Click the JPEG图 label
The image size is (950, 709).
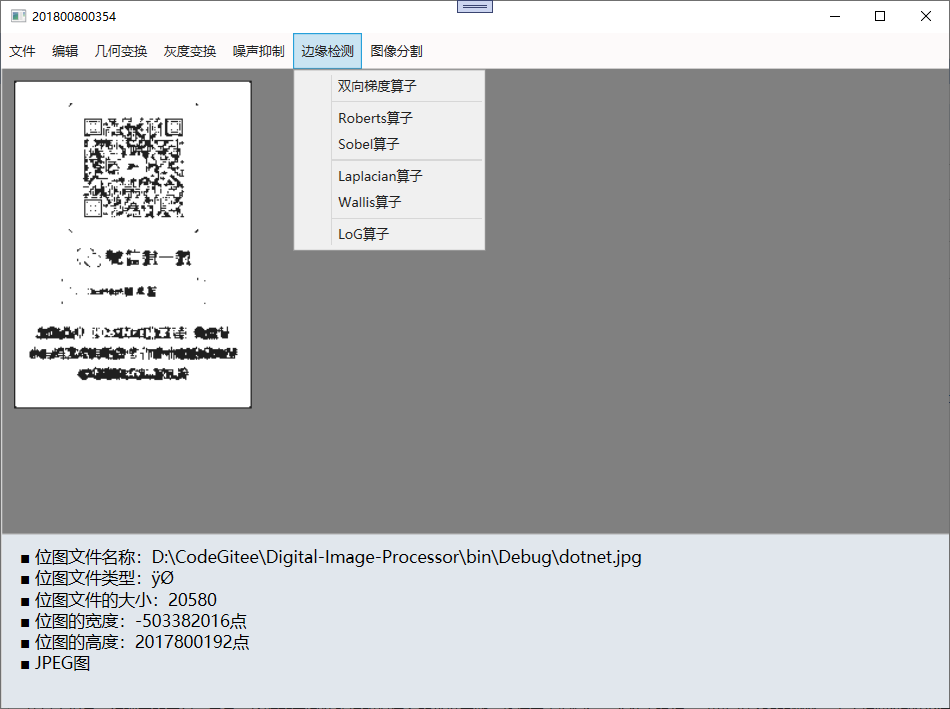coord(56,663)
